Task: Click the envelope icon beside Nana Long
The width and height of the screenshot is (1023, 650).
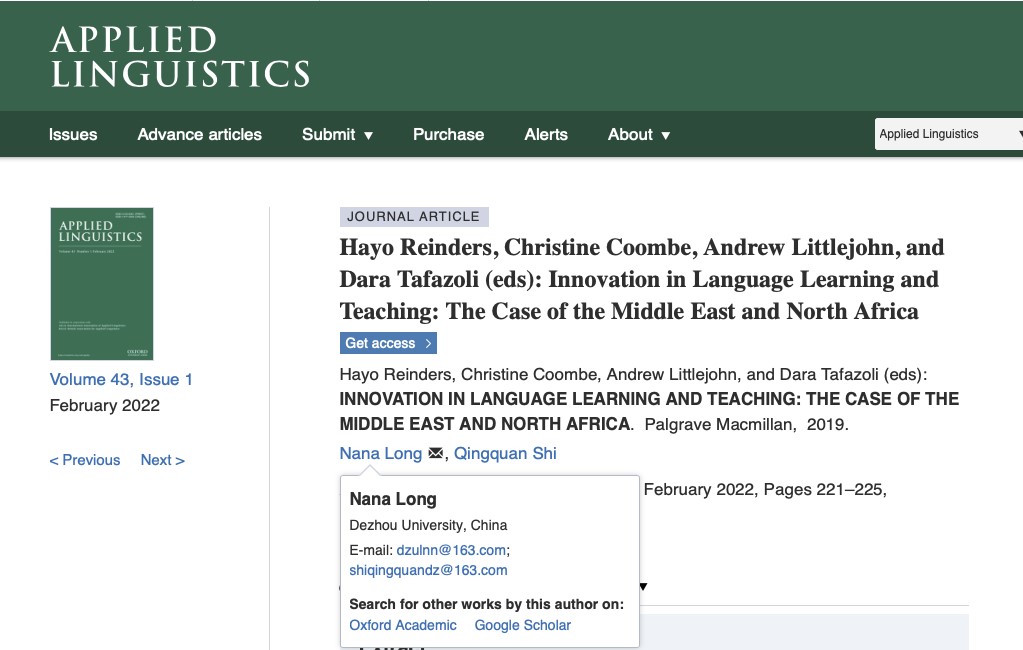Action: pyautogui.click(x=435, y=453)
